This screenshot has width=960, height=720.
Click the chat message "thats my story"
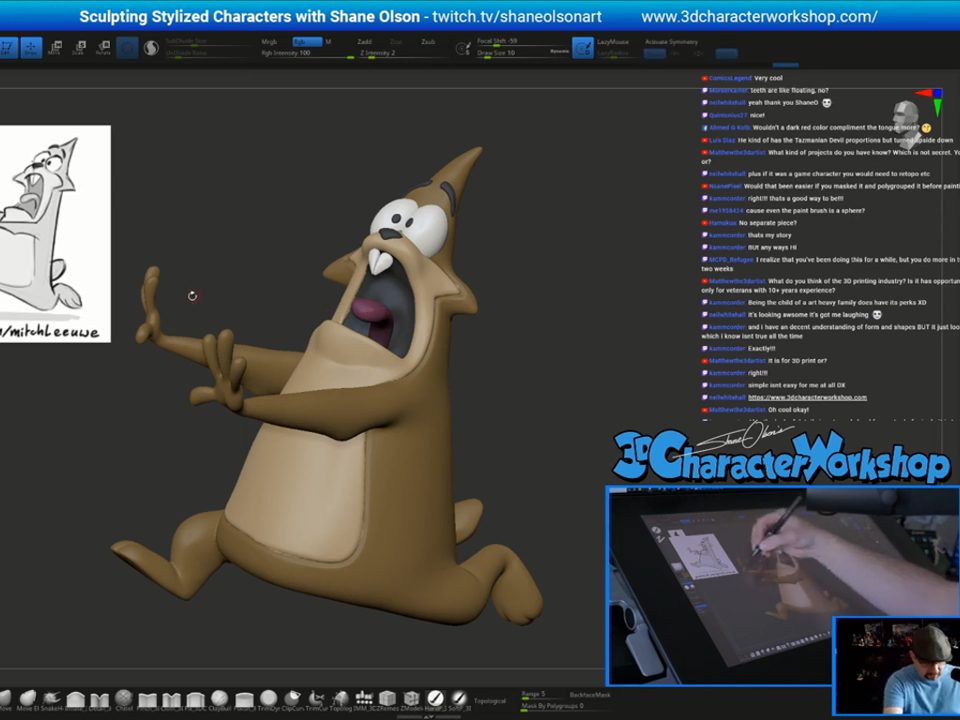coord(770,235)
